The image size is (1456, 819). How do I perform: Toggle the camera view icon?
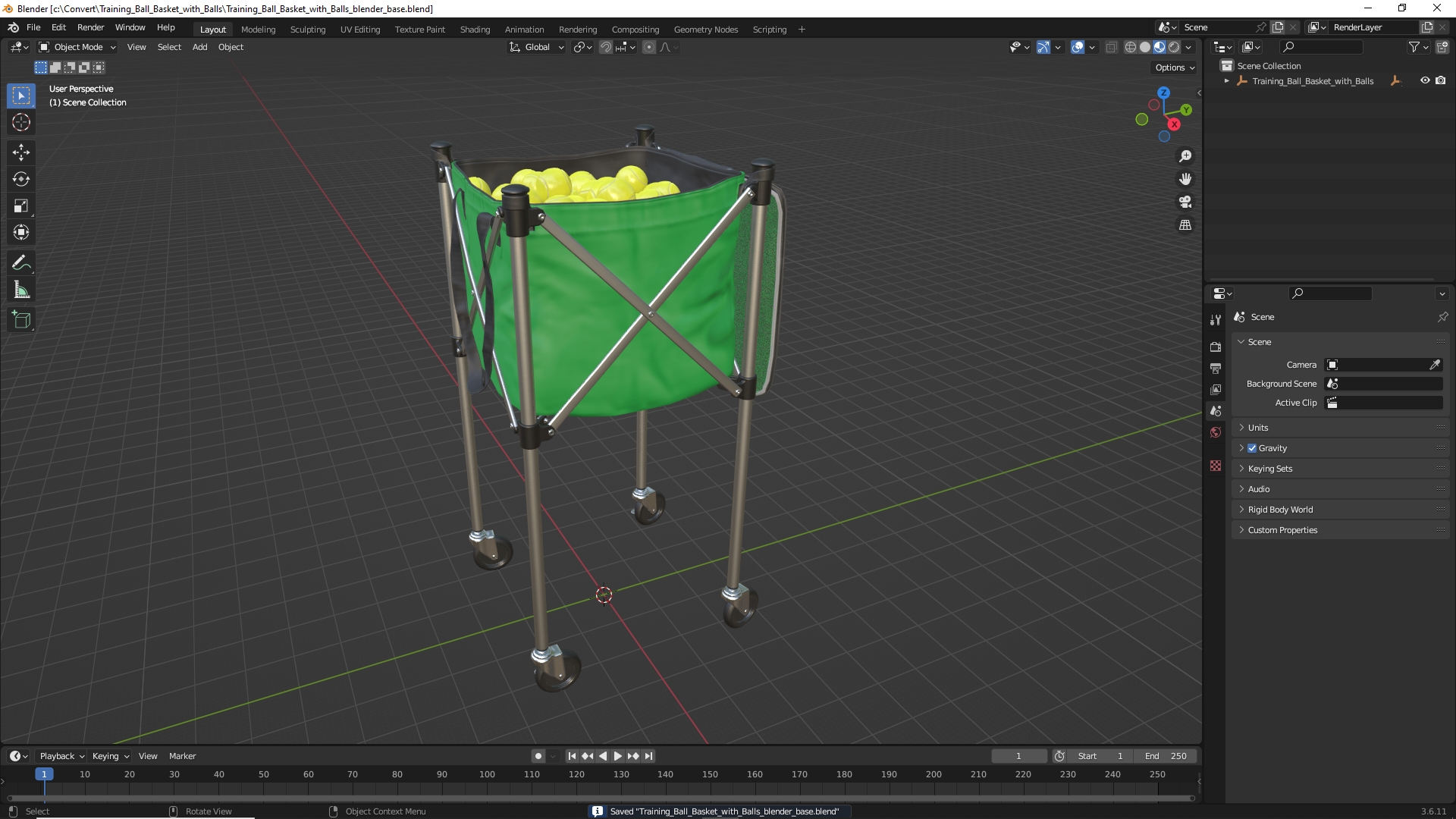1185,202
